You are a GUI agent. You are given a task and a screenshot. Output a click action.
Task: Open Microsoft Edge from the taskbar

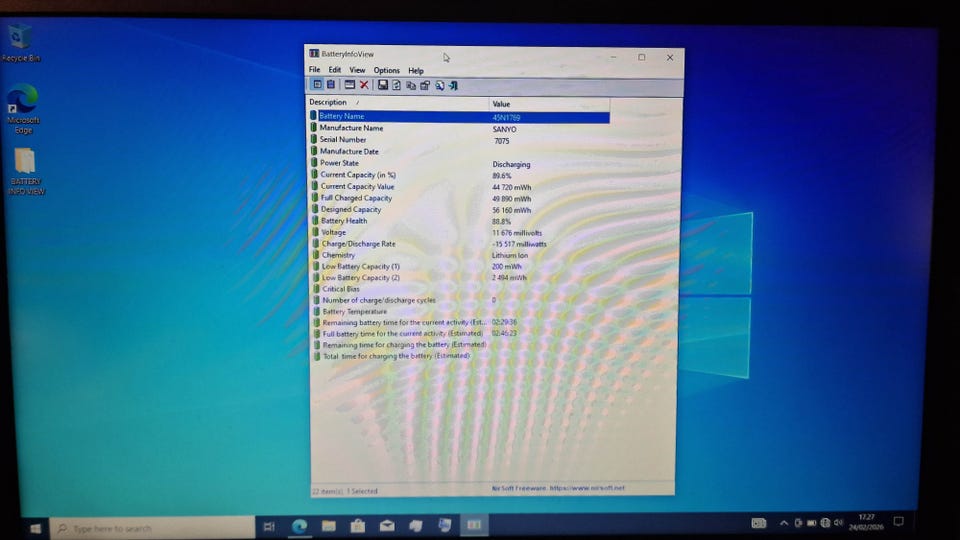pos(299,526)
